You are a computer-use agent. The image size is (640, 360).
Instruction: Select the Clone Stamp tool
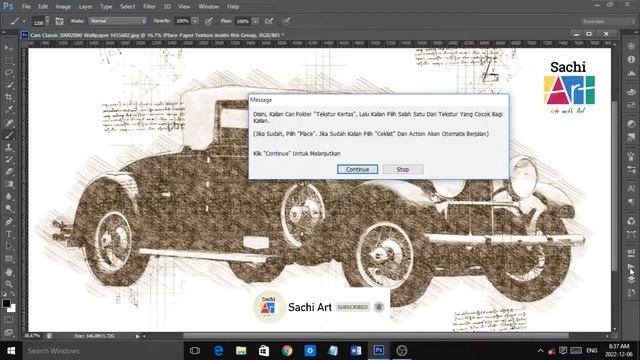(x=9, y=147)
